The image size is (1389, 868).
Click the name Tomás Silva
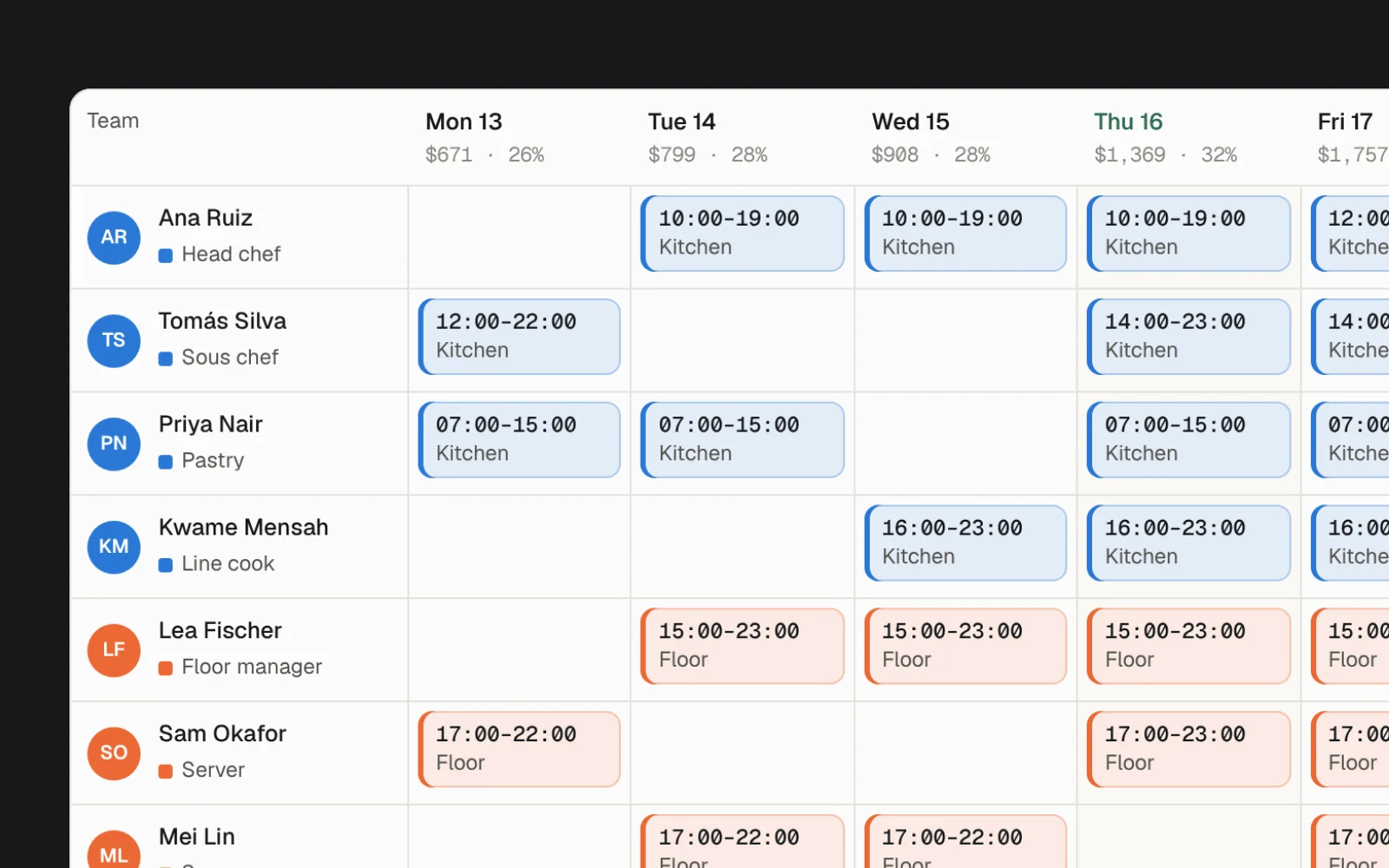tap(222, 321)
